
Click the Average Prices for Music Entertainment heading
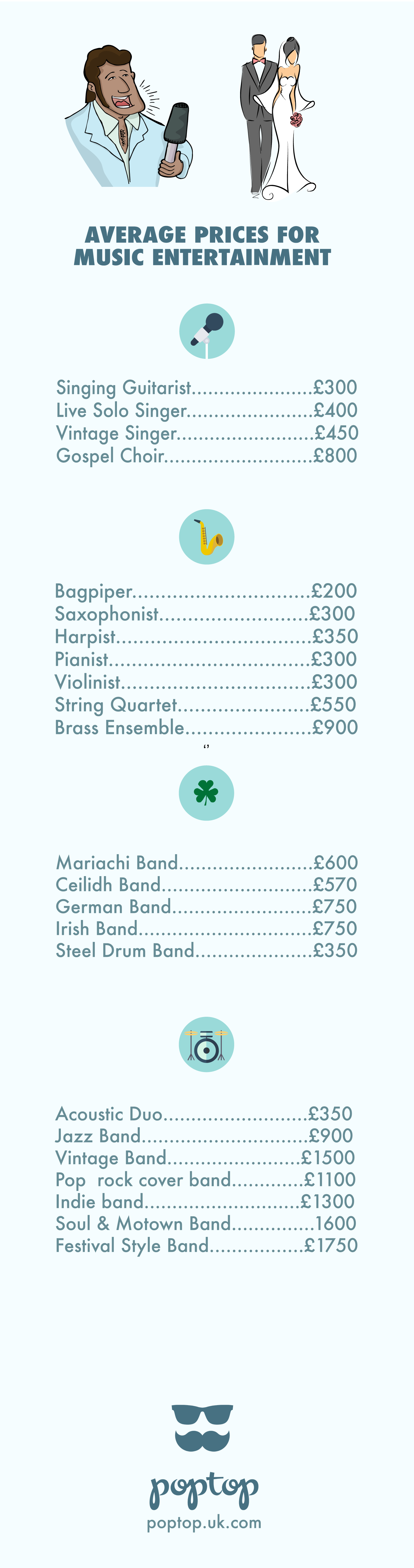[202, 246]
